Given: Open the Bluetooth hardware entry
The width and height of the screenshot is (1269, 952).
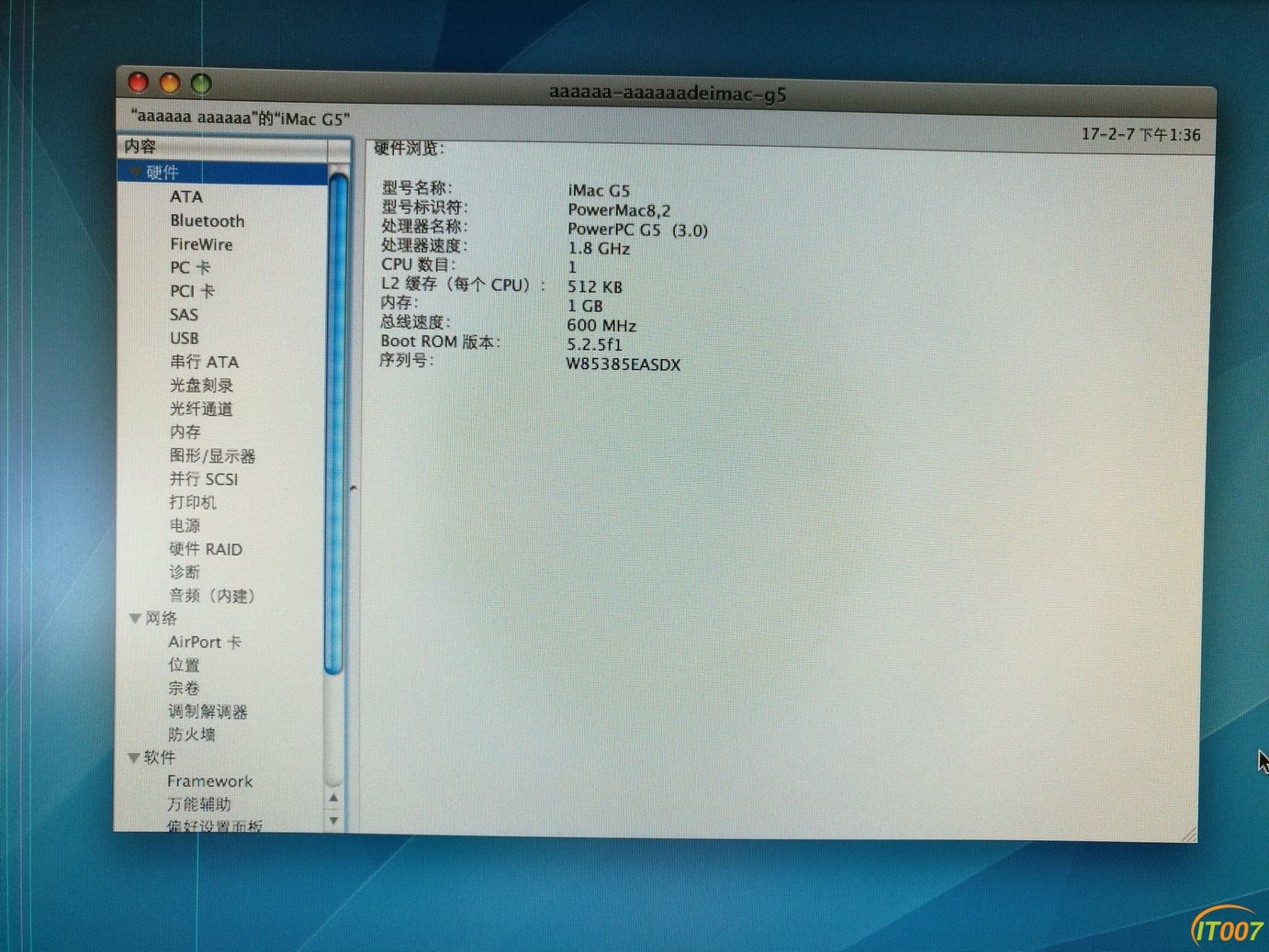Looking at the screenshot, I should tap(208, 220).
